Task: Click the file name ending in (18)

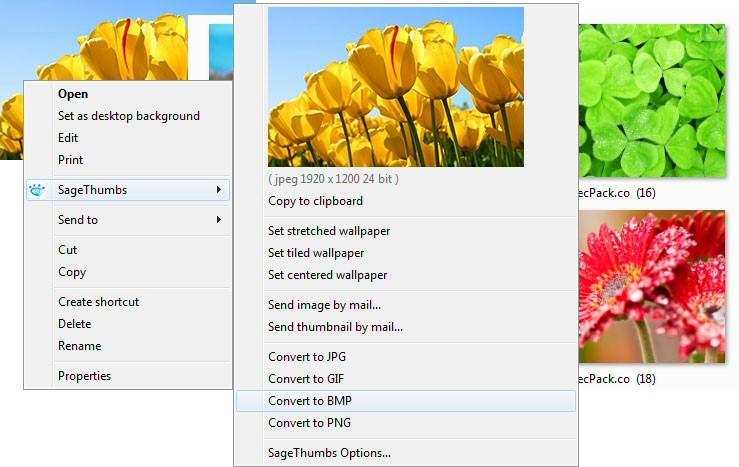Action: pyautogui.click(x=617, y=379)
